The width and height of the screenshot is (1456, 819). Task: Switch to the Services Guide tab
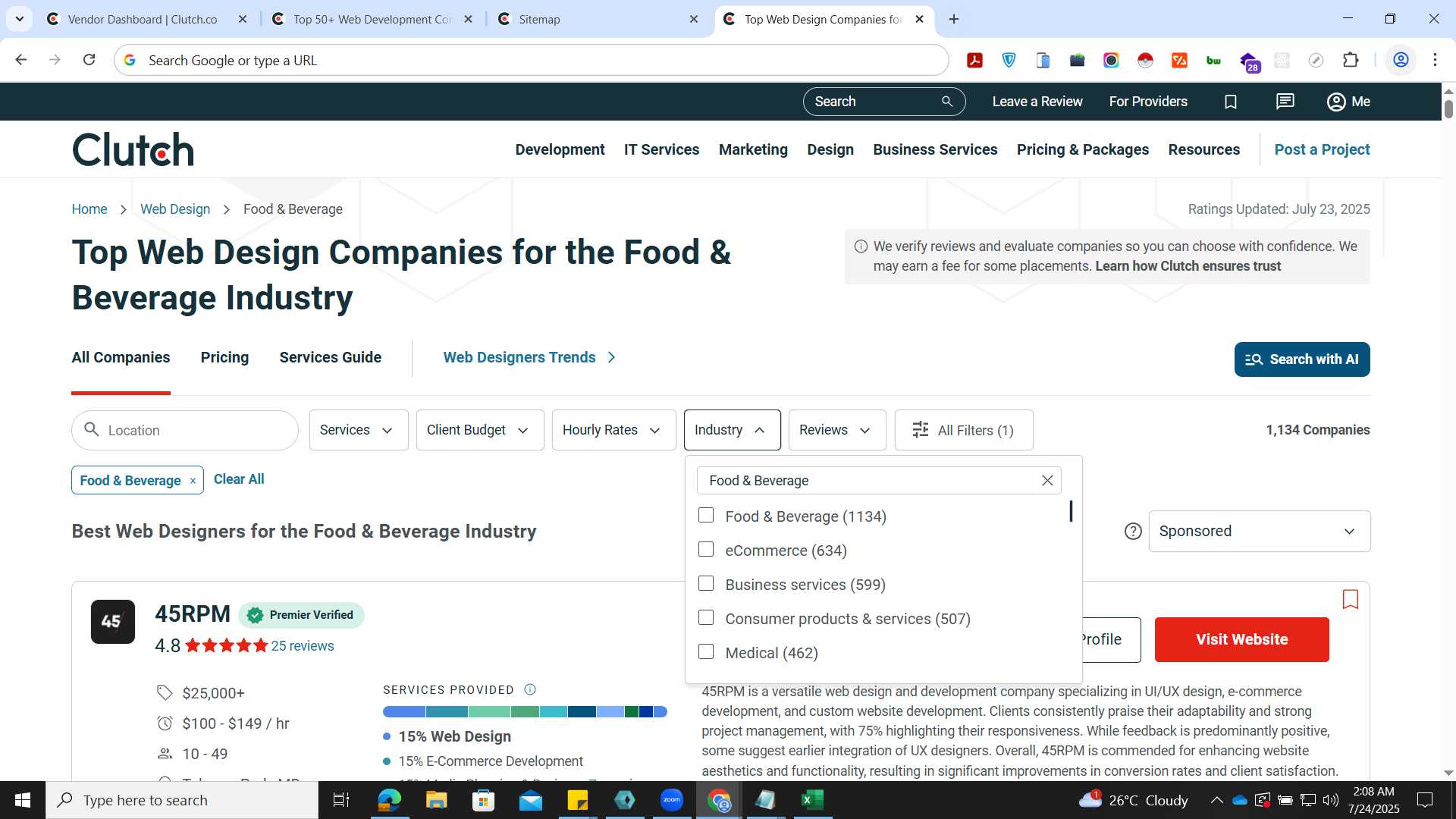[330, 358]
